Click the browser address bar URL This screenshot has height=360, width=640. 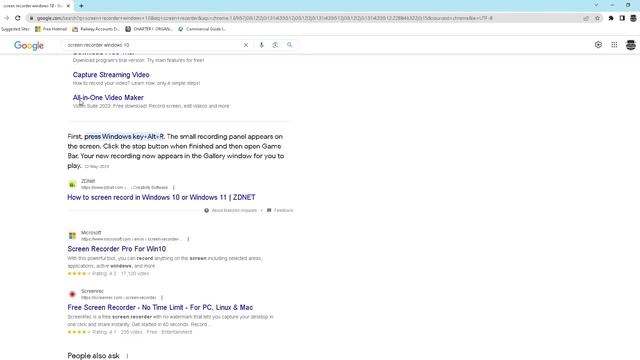coord(264,18)
